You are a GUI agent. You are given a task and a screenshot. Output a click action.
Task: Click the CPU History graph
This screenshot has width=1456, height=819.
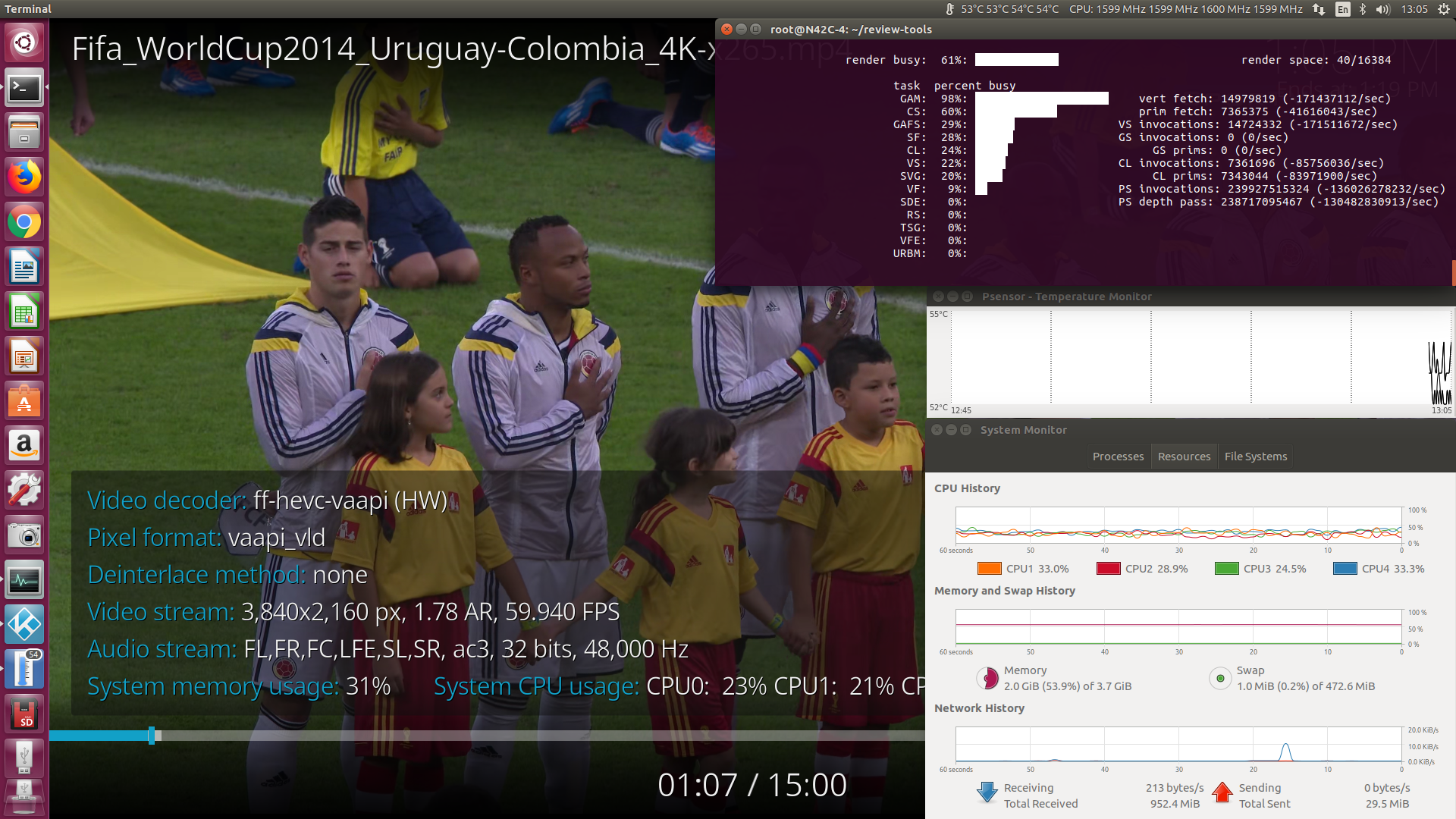(1178, 526)
